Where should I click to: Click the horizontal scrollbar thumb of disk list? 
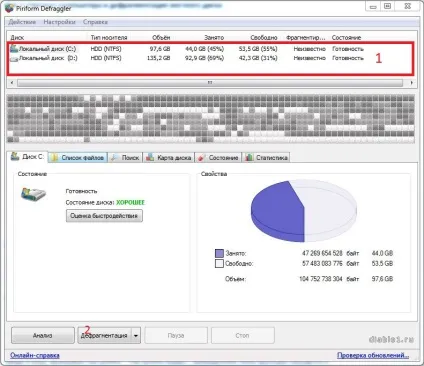210,82
